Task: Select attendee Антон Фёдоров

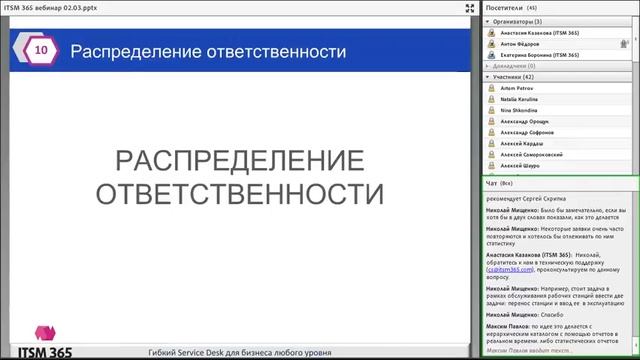Action: [x=520, y=44]
